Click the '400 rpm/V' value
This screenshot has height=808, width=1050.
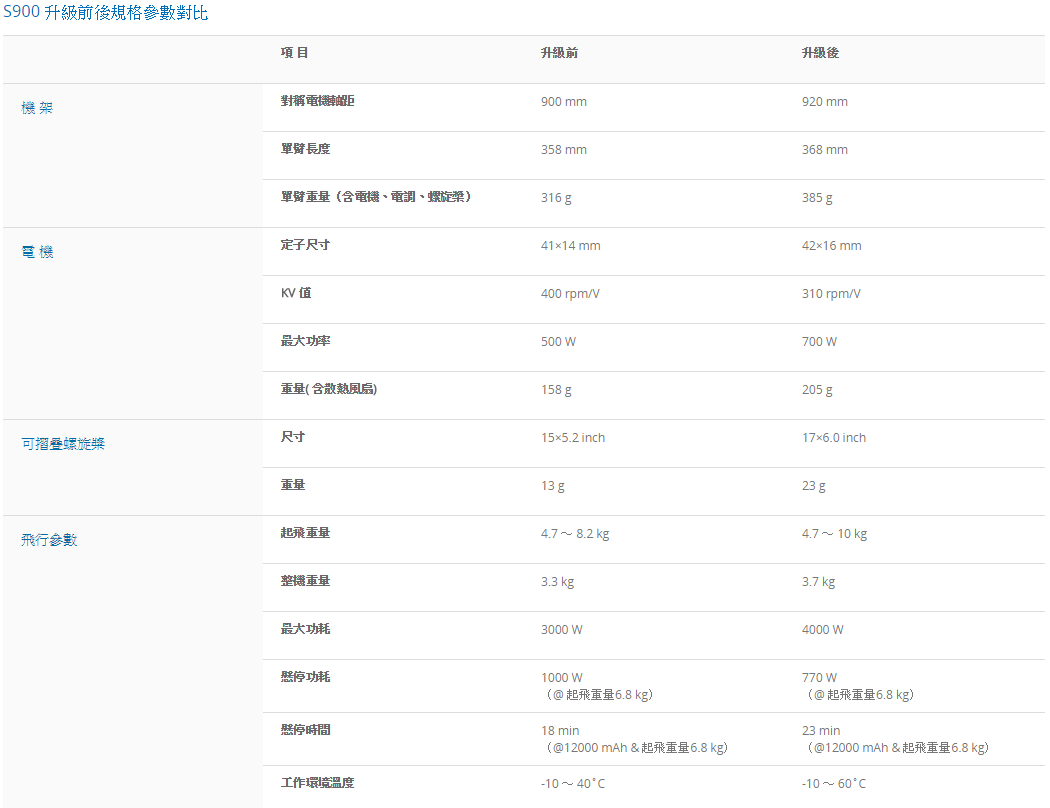[571, 294]
